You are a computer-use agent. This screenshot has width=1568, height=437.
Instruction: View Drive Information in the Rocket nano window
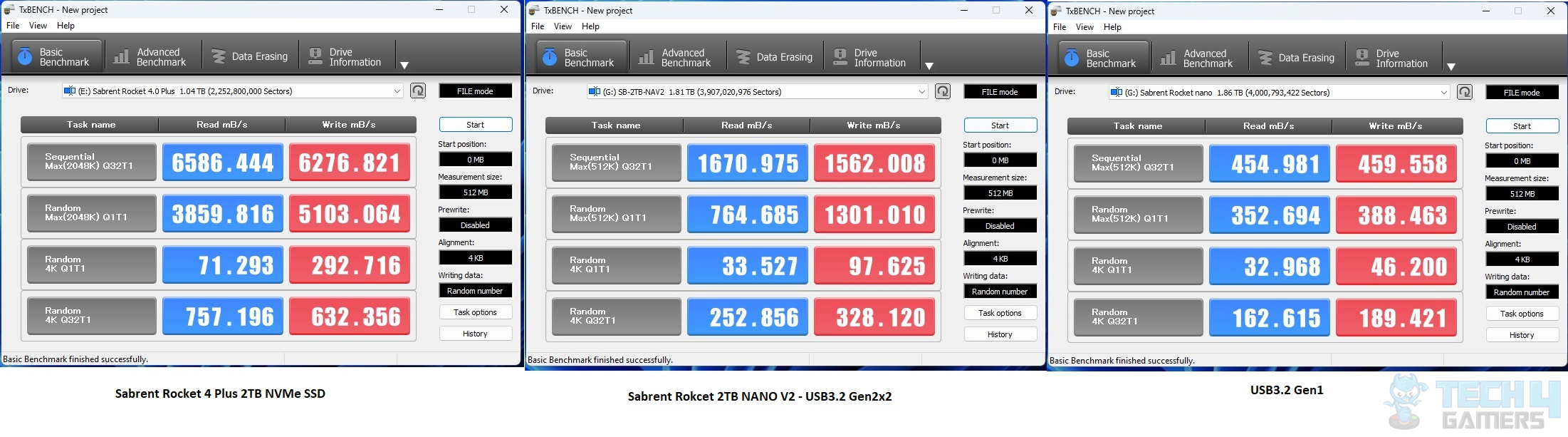point(1392,58)
